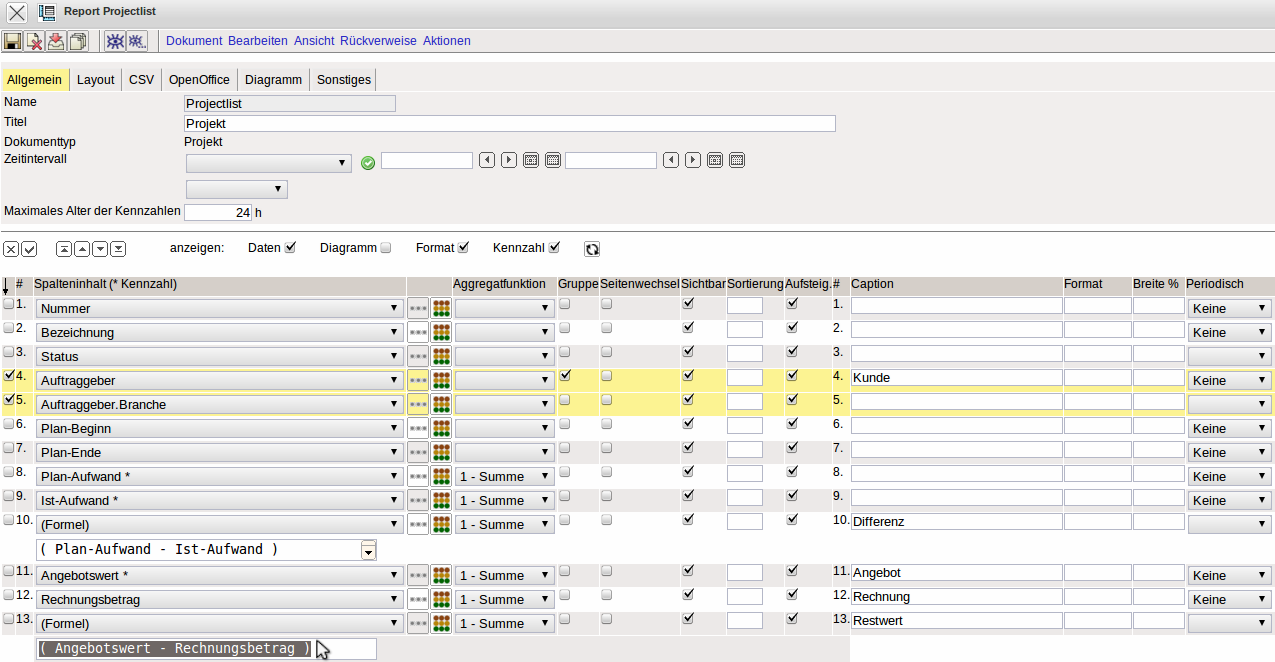Uncheck the Gruppe checkbox for Auftraggeber row
1275x662 pixels.
click(566, 376)
